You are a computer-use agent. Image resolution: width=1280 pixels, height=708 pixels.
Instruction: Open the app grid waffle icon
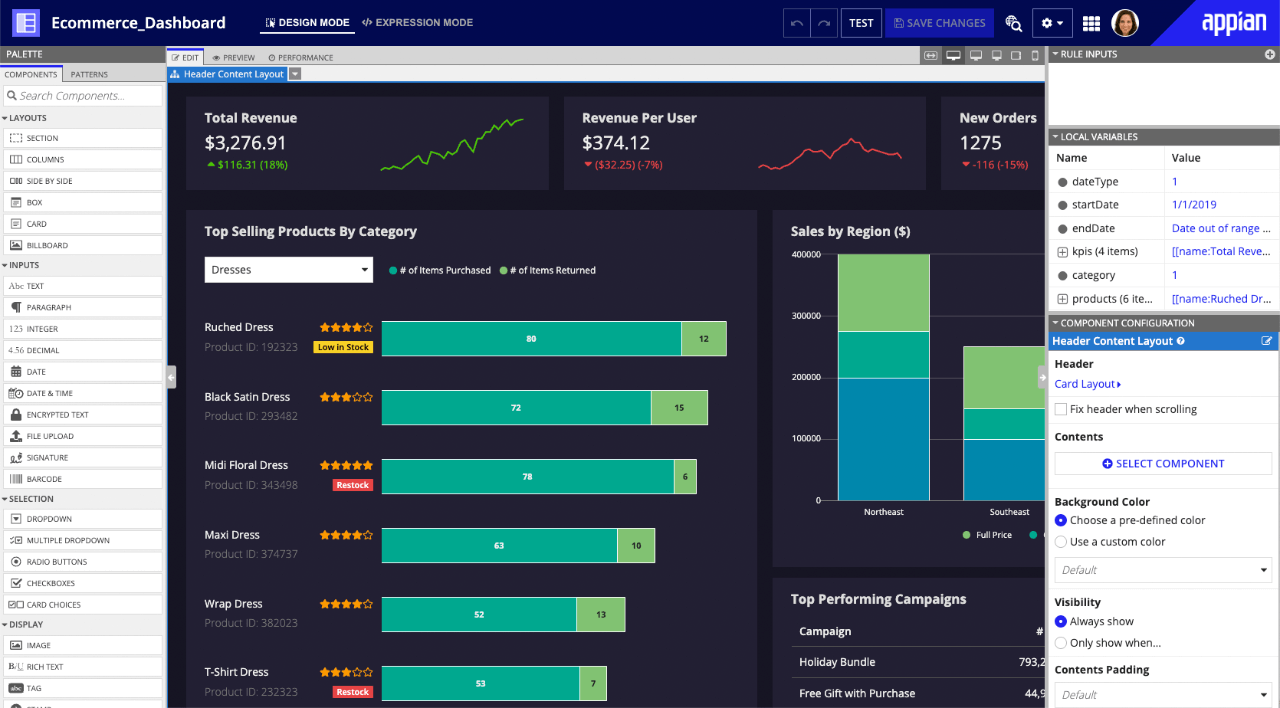pos(1091,22)
